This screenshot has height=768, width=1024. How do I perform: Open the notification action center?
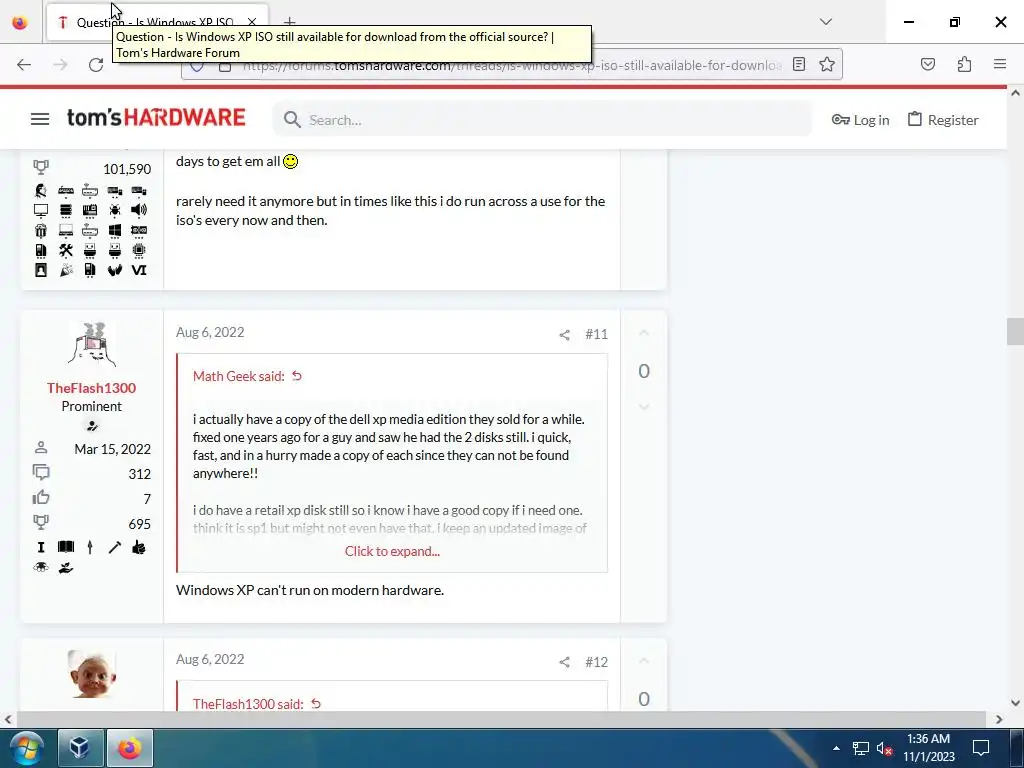tap(981, 748)
